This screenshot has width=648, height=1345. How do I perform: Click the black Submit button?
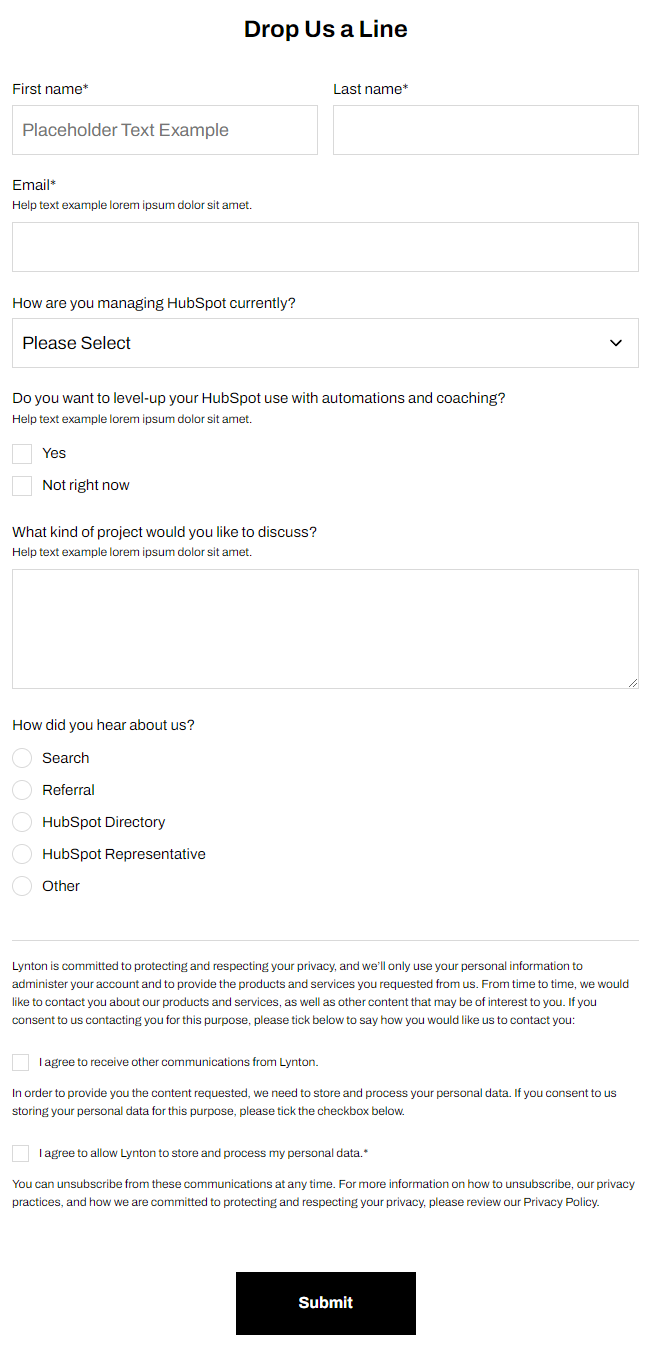point(326,1303)
